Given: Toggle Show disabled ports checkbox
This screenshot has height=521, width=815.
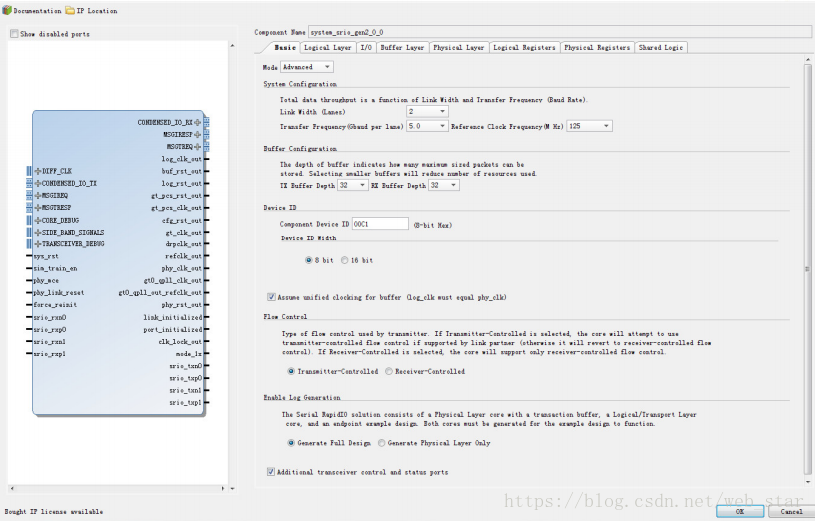Looking at the screenshot, I should (x=14, y=34).
